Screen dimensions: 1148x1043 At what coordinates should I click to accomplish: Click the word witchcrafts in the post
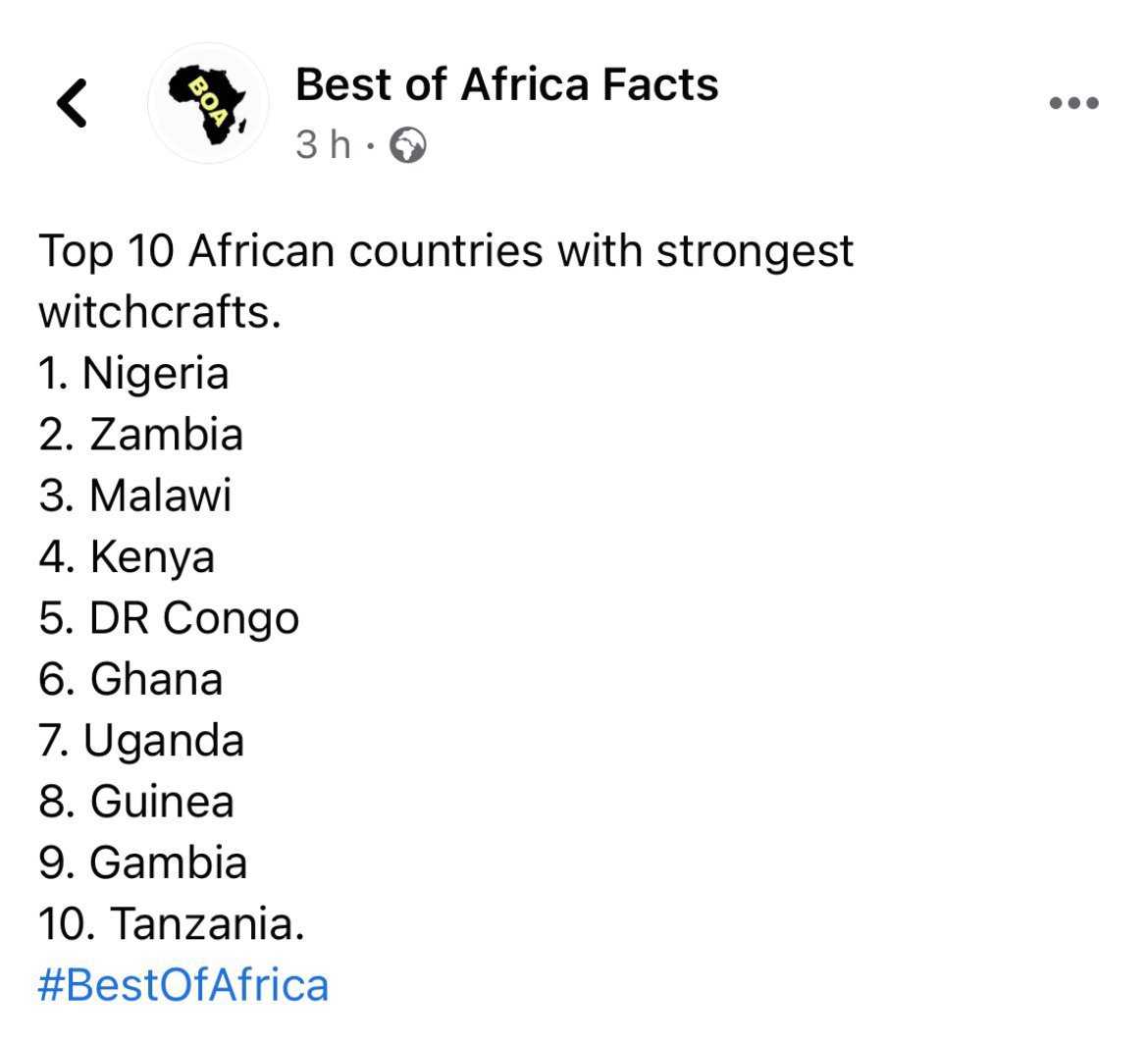160,313
